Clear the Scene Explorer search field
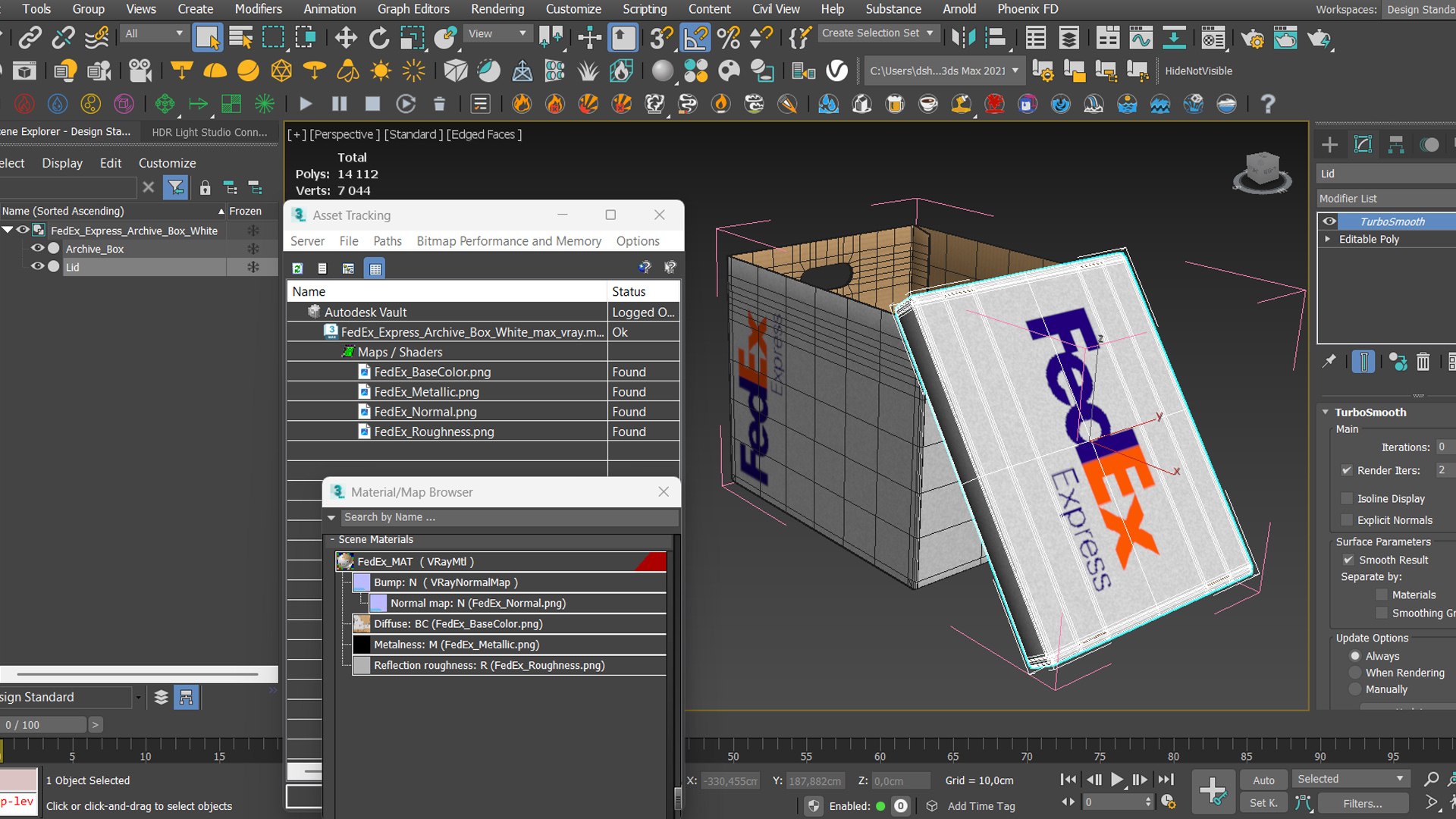 click(x=149, y=187)
